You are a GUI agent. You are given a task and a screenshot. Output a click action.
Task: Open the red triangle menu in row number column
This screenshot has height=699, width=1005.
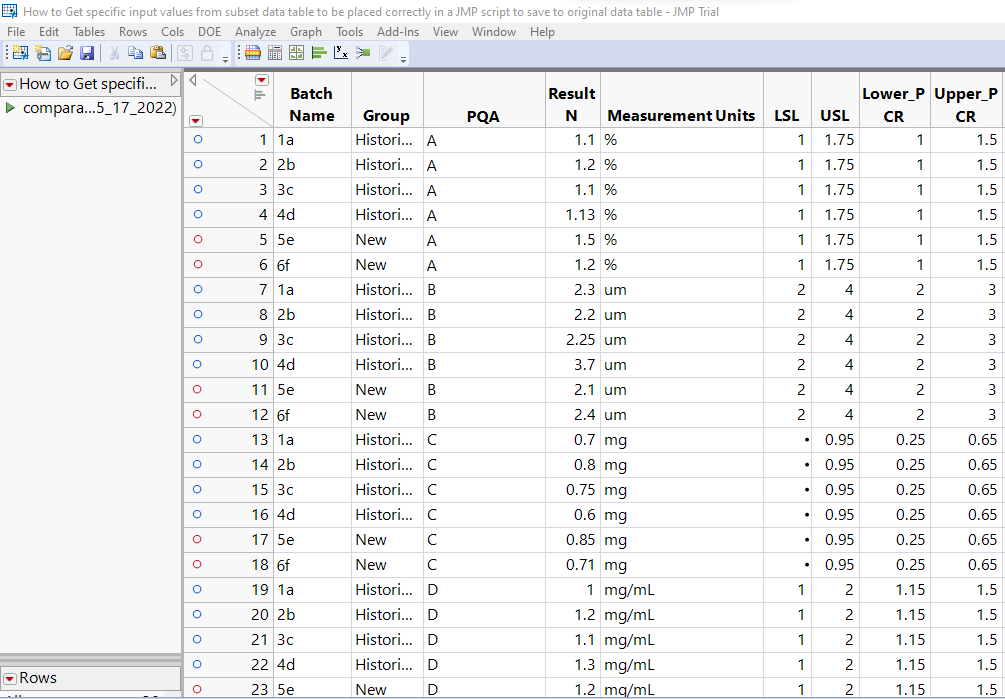click(x=196, y=120)
